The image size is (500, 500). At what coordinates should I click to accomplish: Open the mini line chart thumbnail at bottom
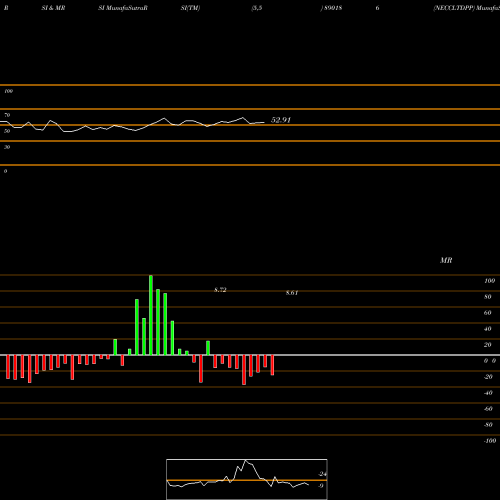click(x=247, y=479)
